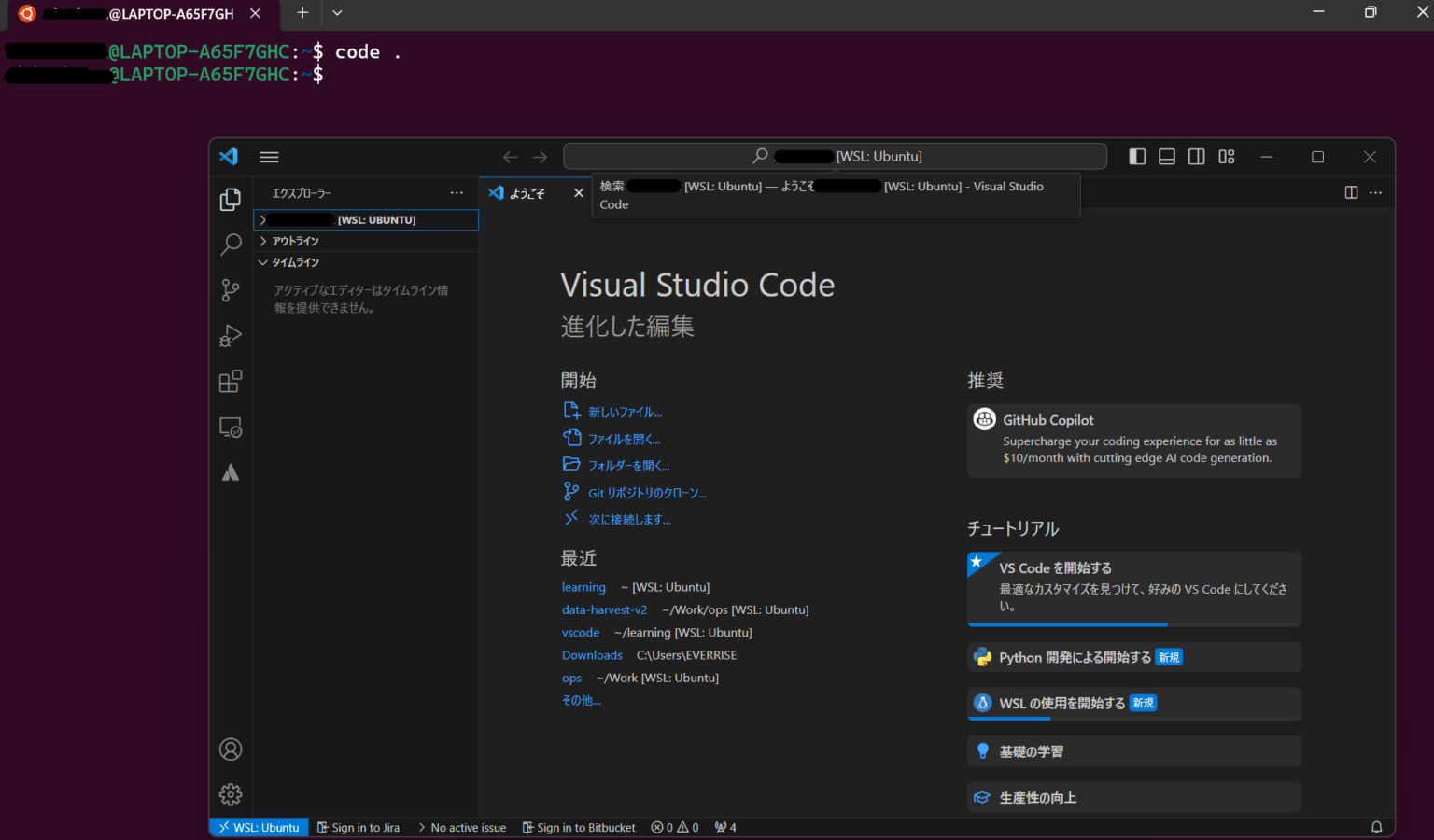The height and width of the screenshot is (840, 1434).
Task: Open Explorer views and more actions ellipsis
Action: pos(457,193)
